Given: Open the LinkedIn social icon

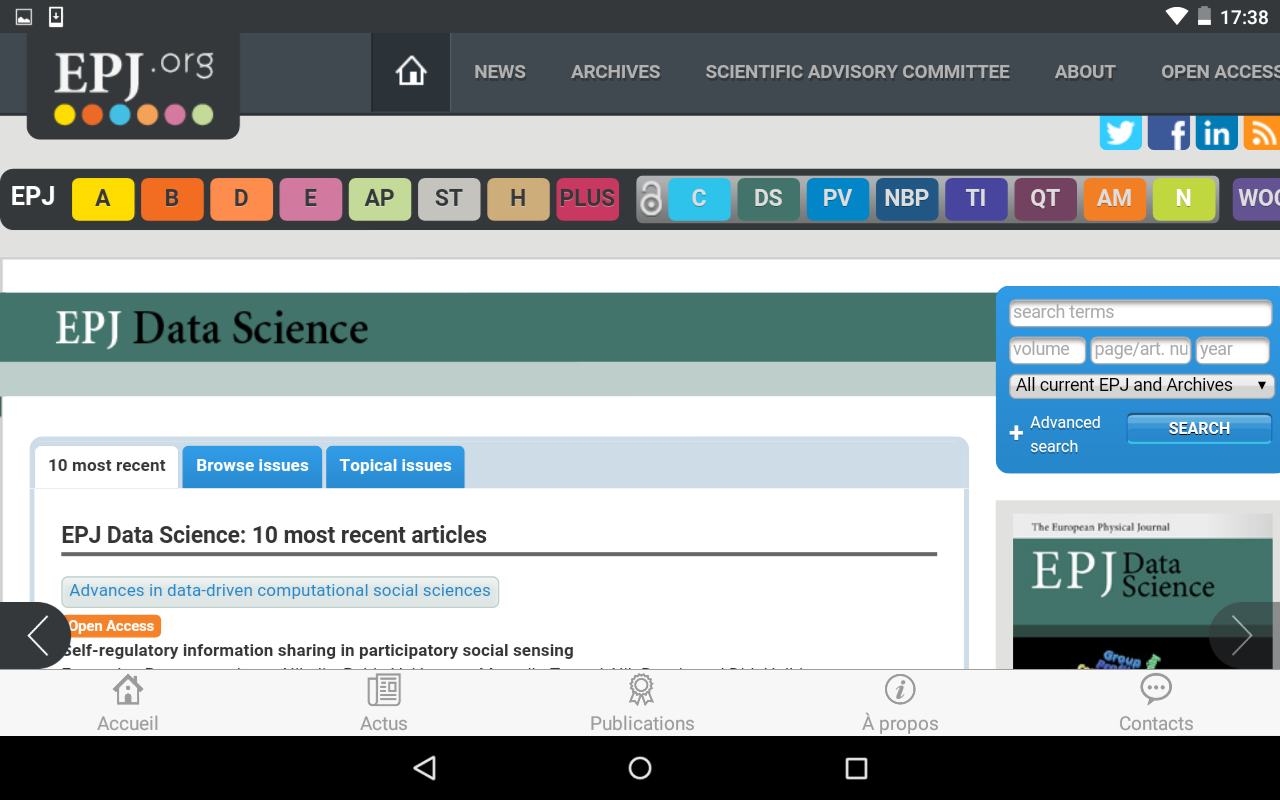Looking at the screenshot, I should (1216, 133).
